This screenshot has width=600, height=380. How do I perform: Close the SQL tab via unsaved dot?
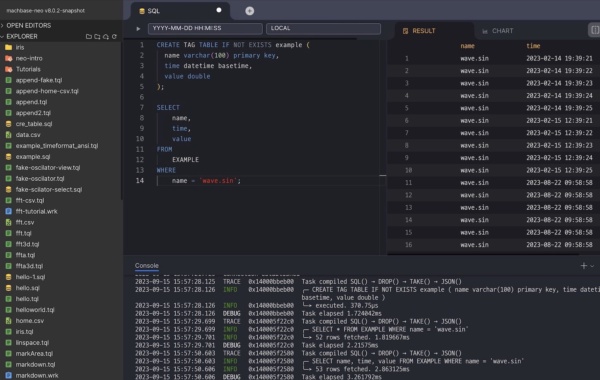219,10
